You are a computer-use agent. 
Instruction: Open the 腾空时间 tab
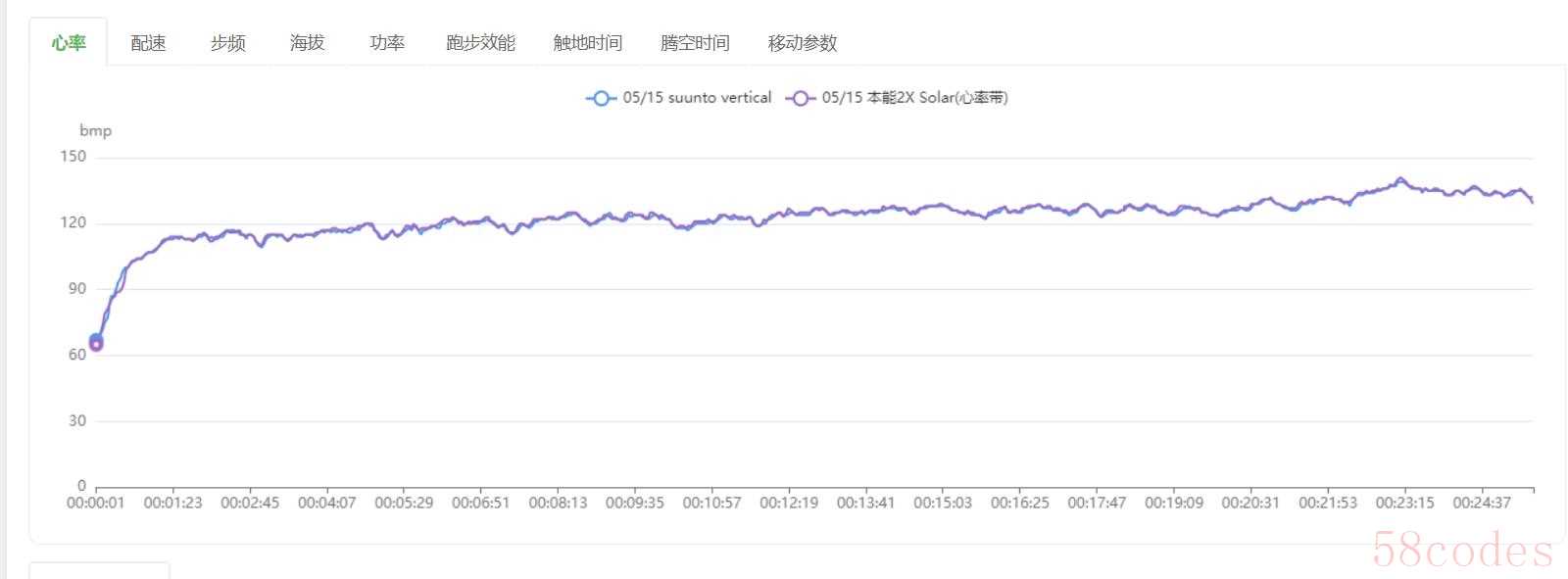(x=695, y=43)
